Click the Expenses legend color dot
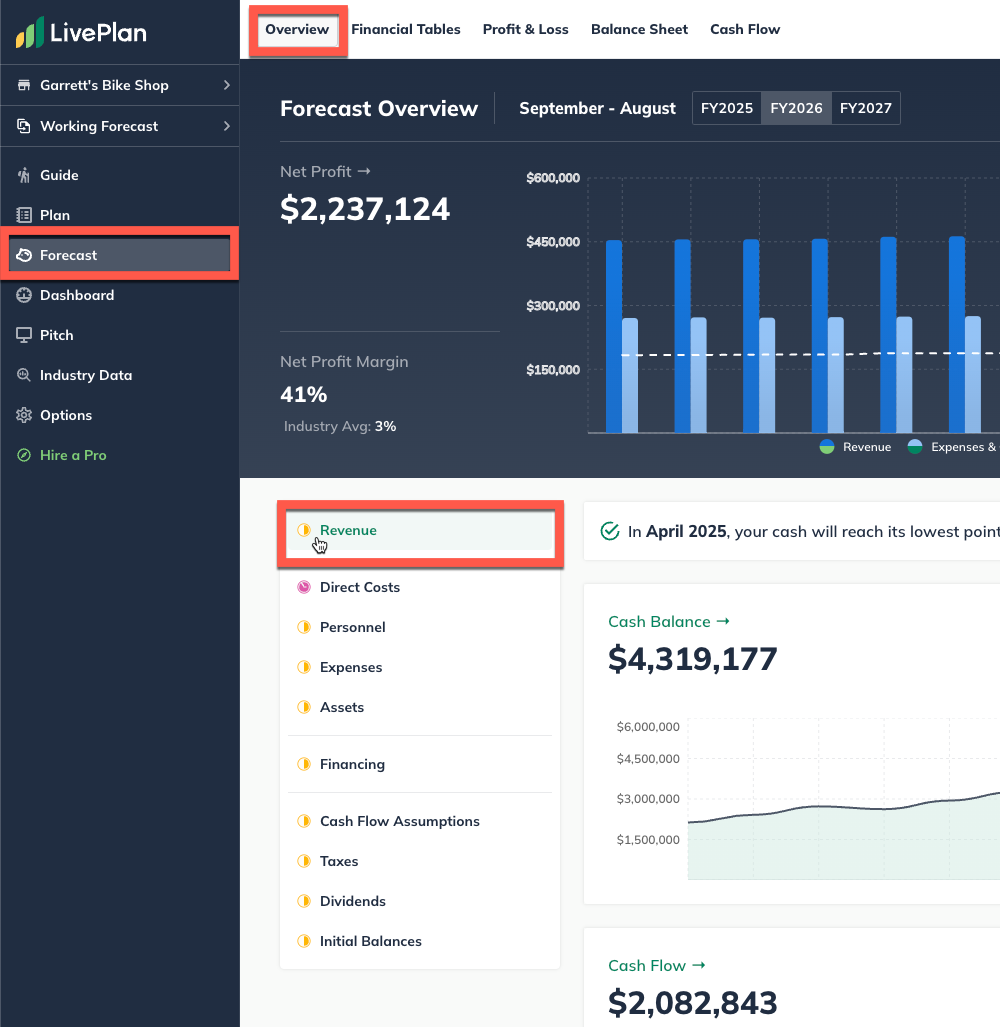The image size is (1000, 1027). (915, 447)
